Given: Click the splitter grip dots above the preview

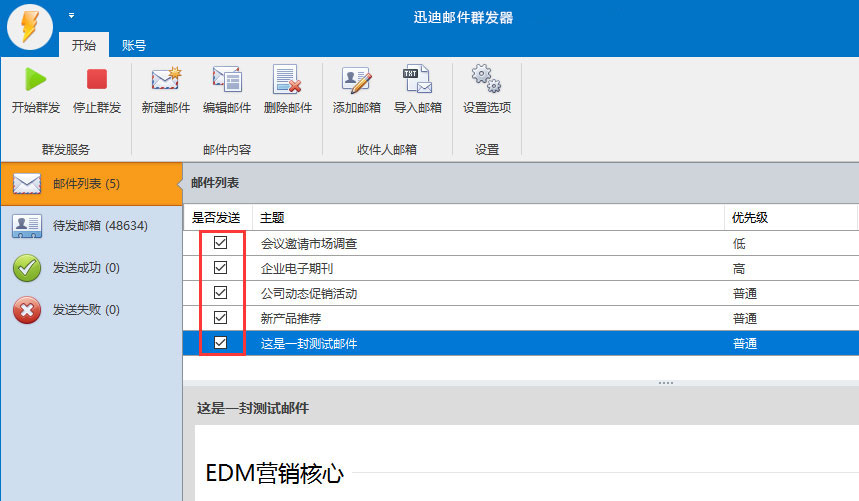Looking at the screenshot, I should pyautogui.click(x=666, y=383).
